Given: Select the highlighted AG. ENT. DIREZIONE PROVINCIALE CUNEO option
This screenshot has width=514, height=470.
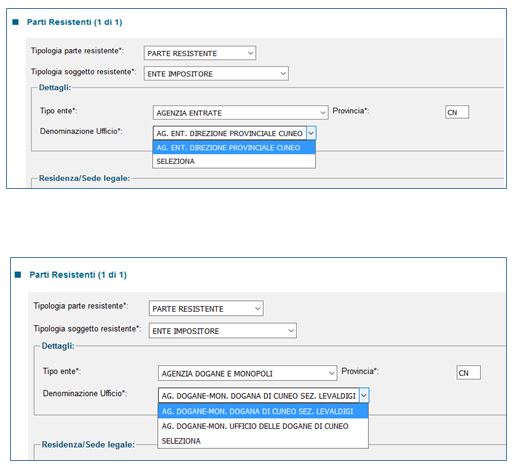Looking at the screenshot, I should 234,148.
